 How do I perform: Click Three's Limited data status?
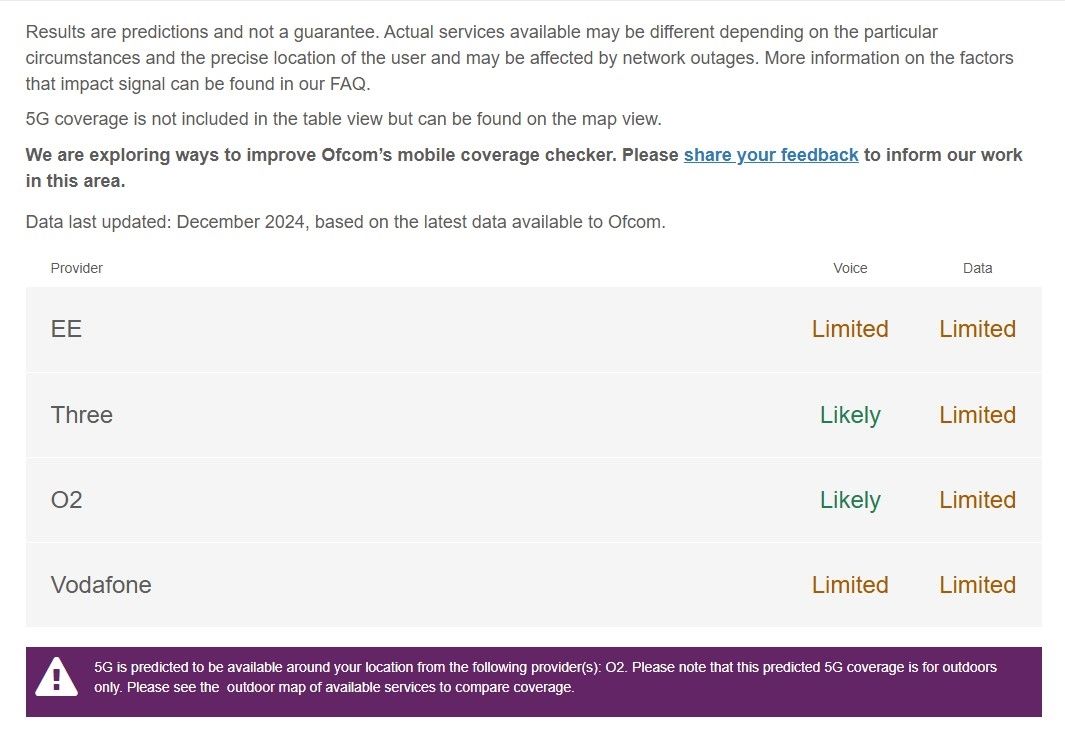[x=977, y=414]
